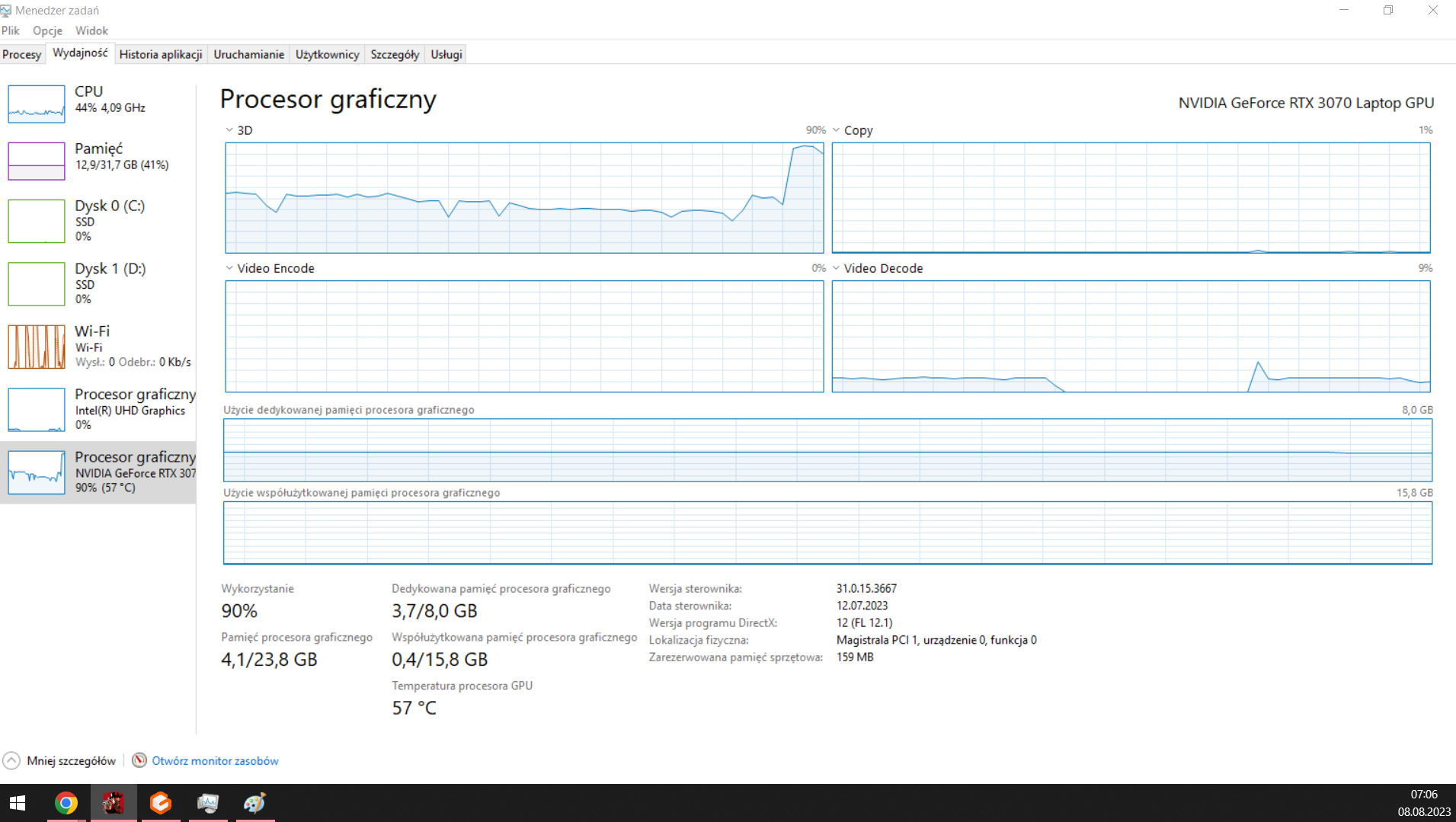
Task: Open Red Dead Redemption 2 from taskbar
Action: pos(114,803)
